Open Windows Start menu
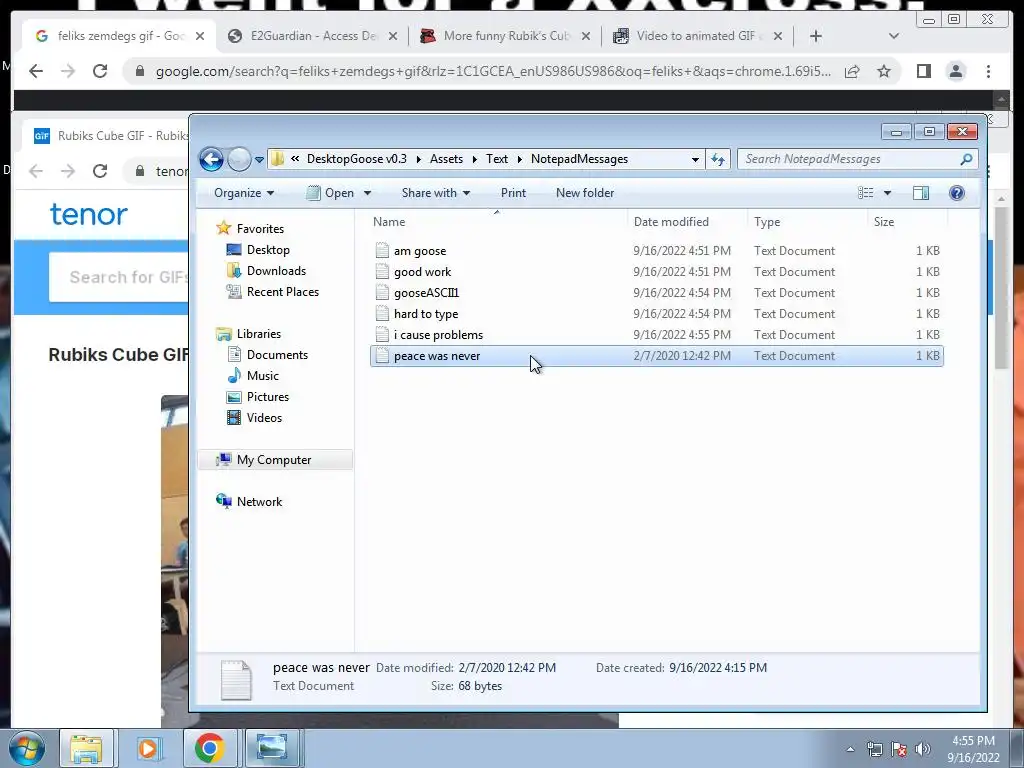Viewport: 1024px width, 768px height. click(27, 748)
